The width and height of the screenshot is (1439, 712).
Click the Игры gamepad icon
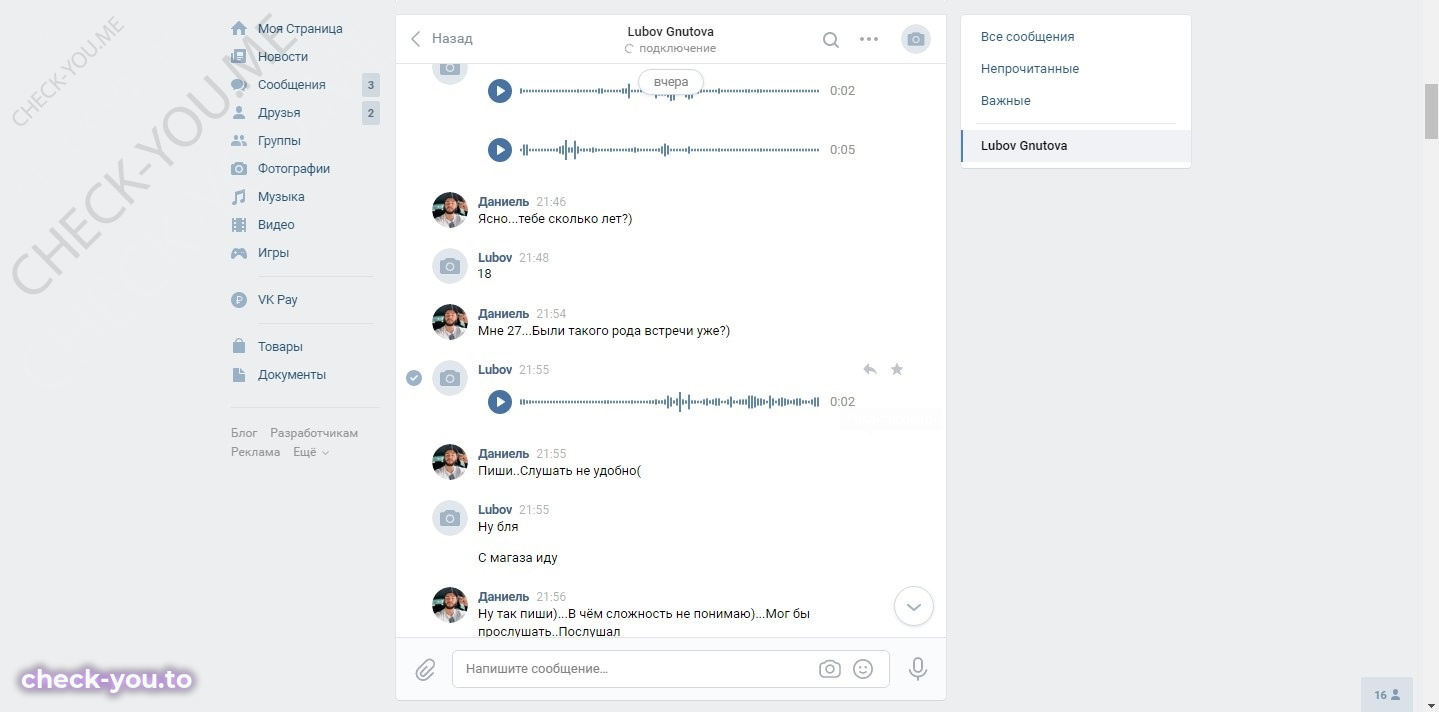point(239,253)
